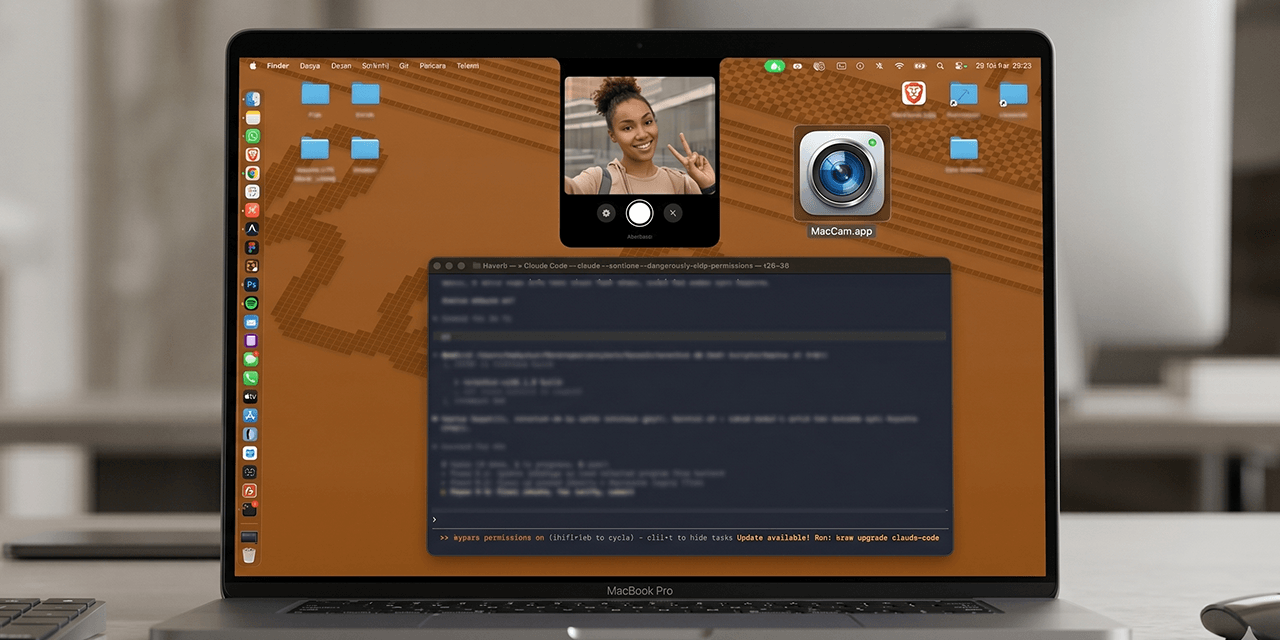Click the terminal prompt input line

tap(689, 519)
